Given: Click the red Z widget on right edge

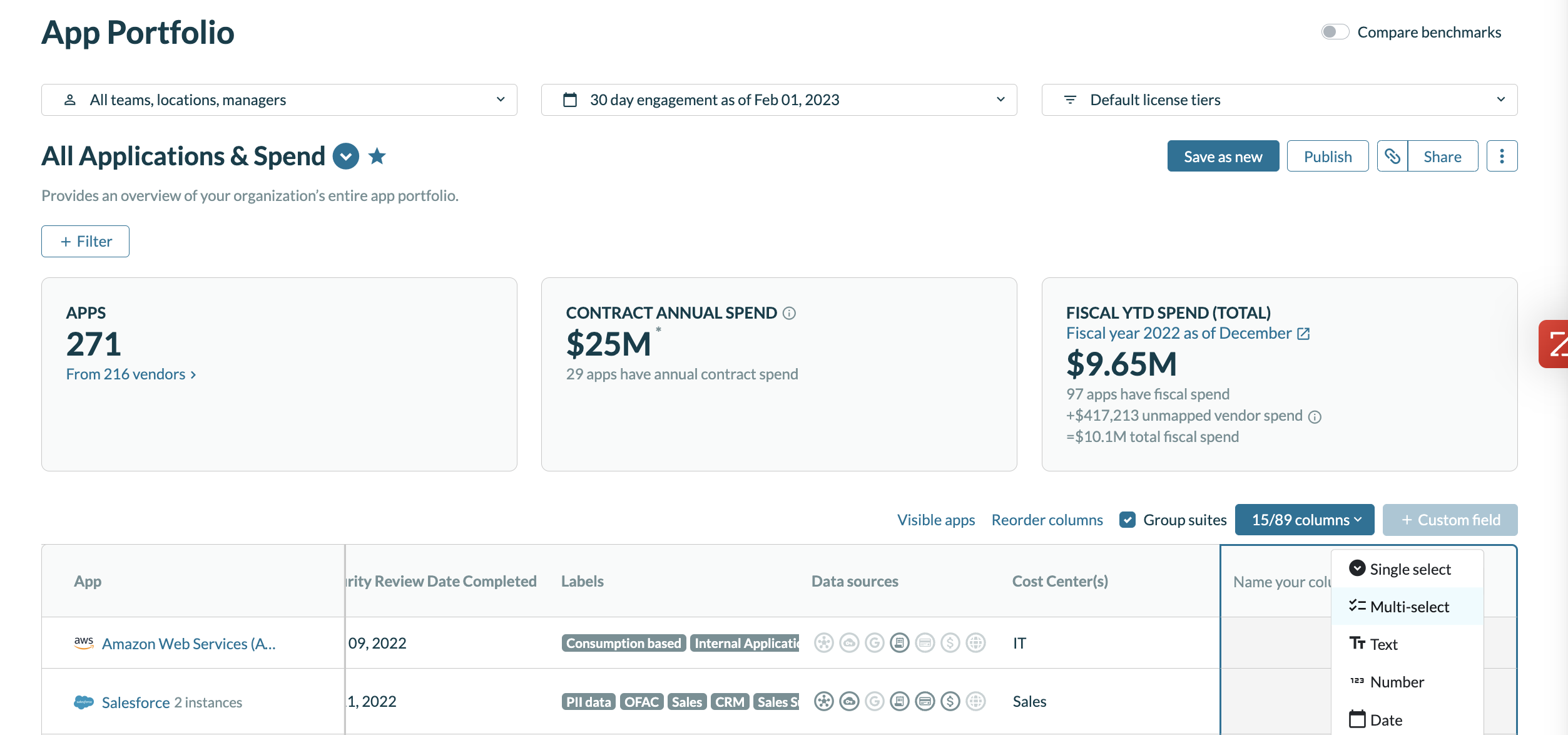Looking at the screenshot, I should (1554, 344).
